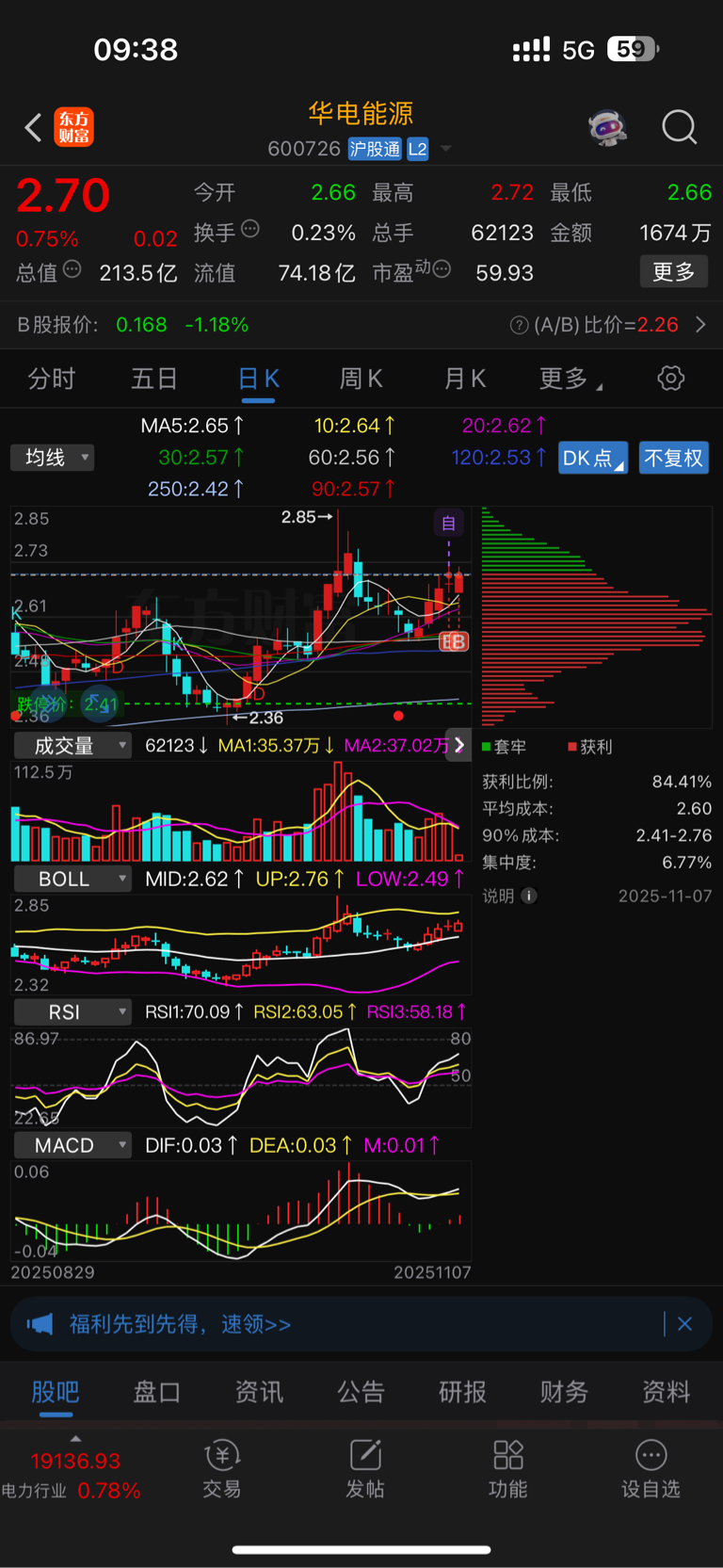Expand volume panel right arrow
The height and width of the screenshot is (1568, 723).
pos(458,745)
